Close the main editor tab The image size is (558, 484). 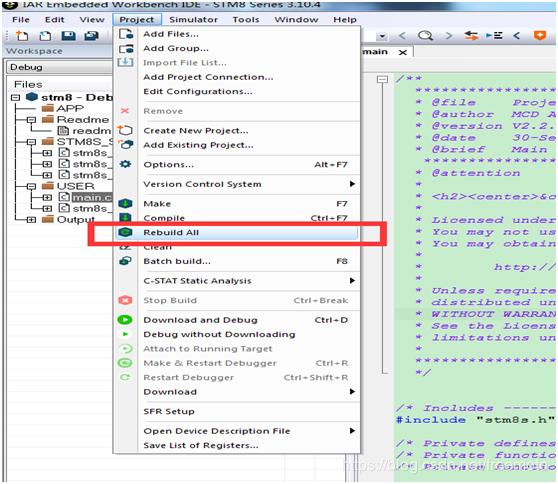pos(402,52)
